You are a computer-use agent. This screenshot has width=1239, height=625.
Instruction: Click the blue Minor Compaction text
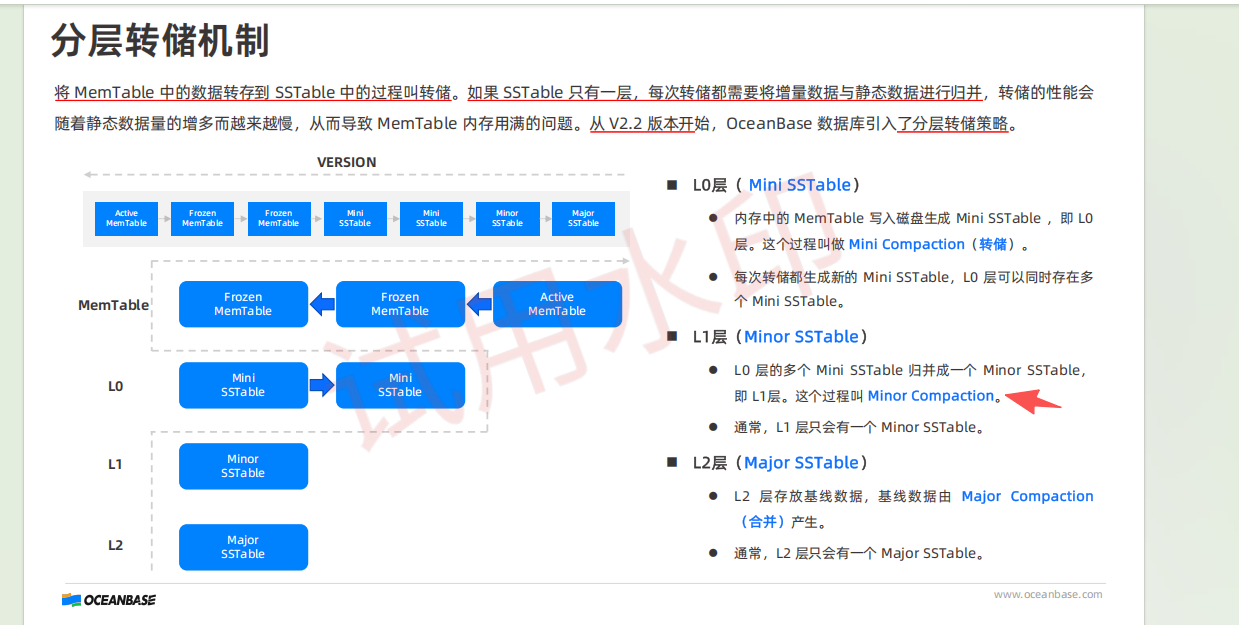coord(931,396)
